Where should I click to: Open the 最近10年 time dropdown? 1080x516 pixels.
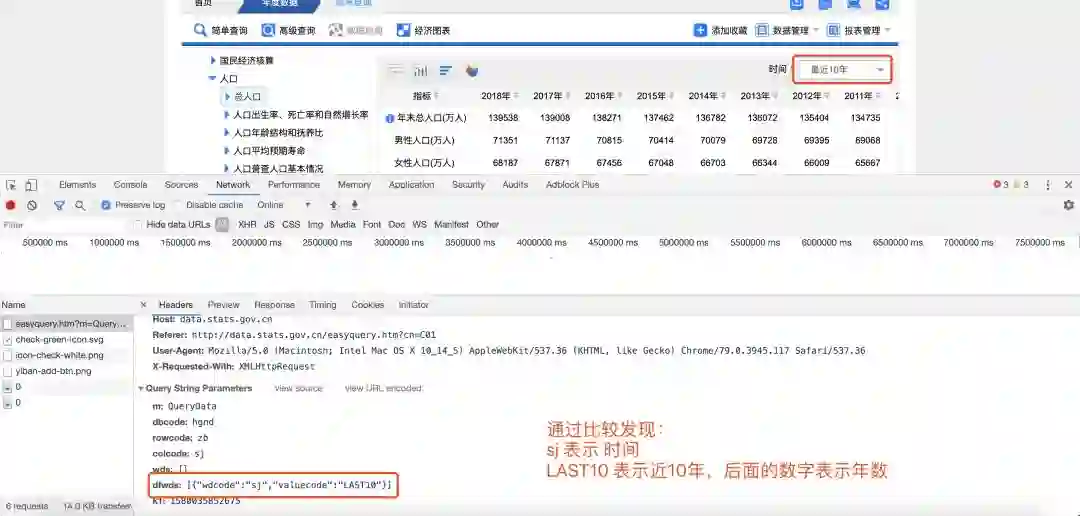tap(842, 70)
